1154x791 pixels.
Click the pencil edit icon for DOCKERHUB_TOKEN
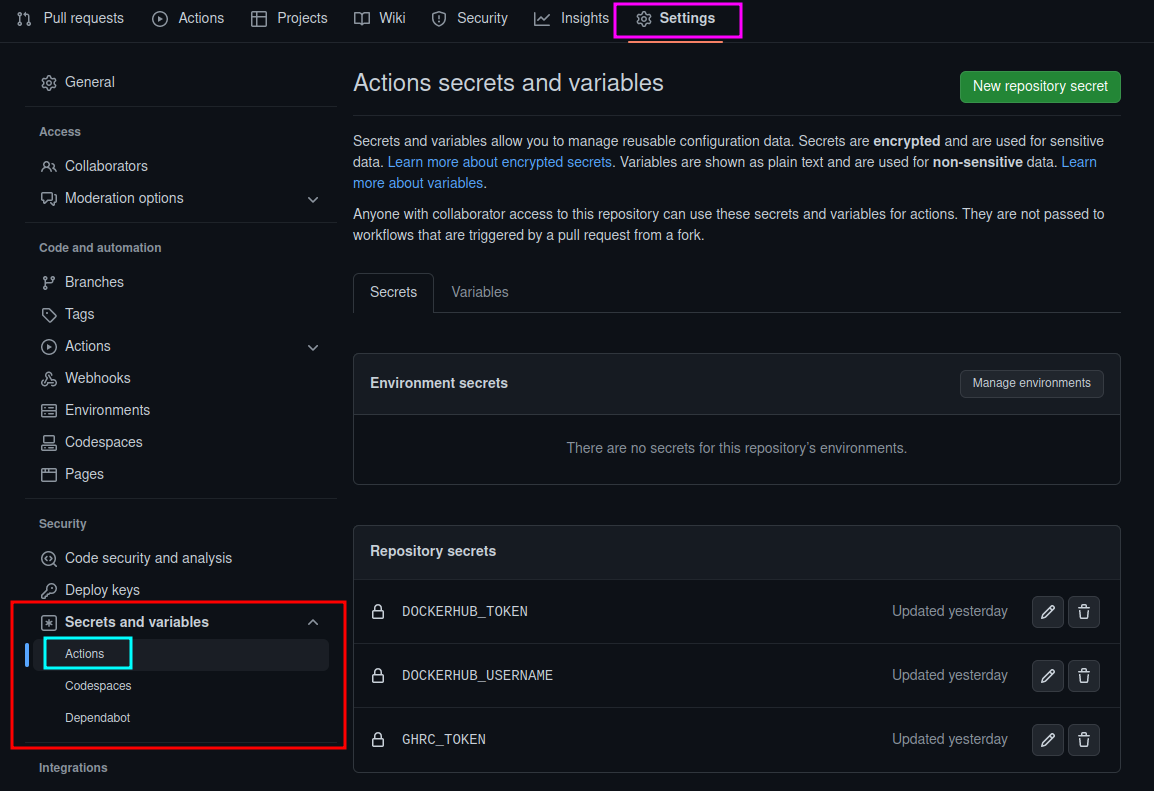coord(1047,612)
